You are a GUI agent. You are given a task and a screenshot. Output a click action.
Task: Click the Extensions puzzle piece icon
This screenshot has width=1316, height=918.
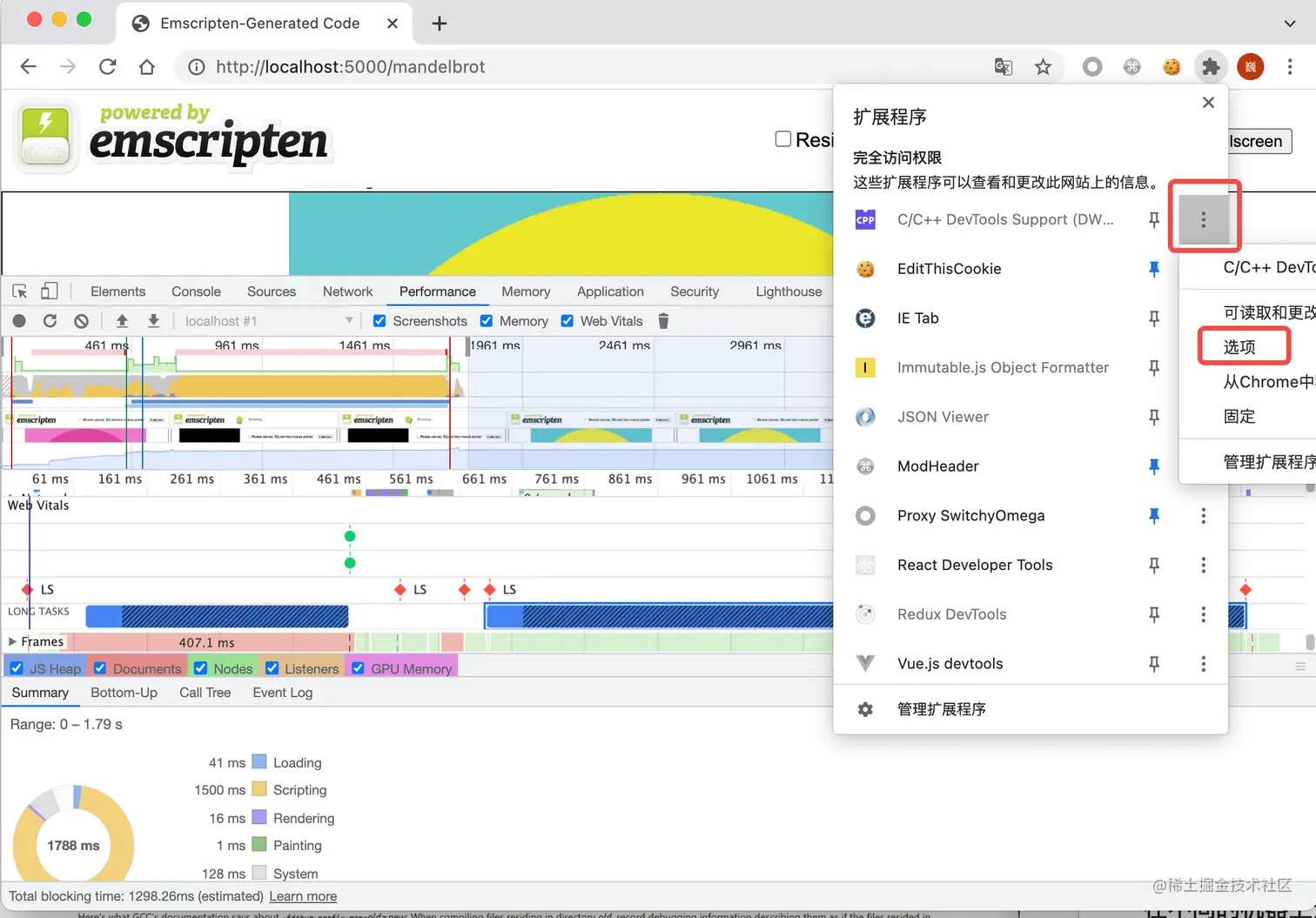click(1211, 67)
